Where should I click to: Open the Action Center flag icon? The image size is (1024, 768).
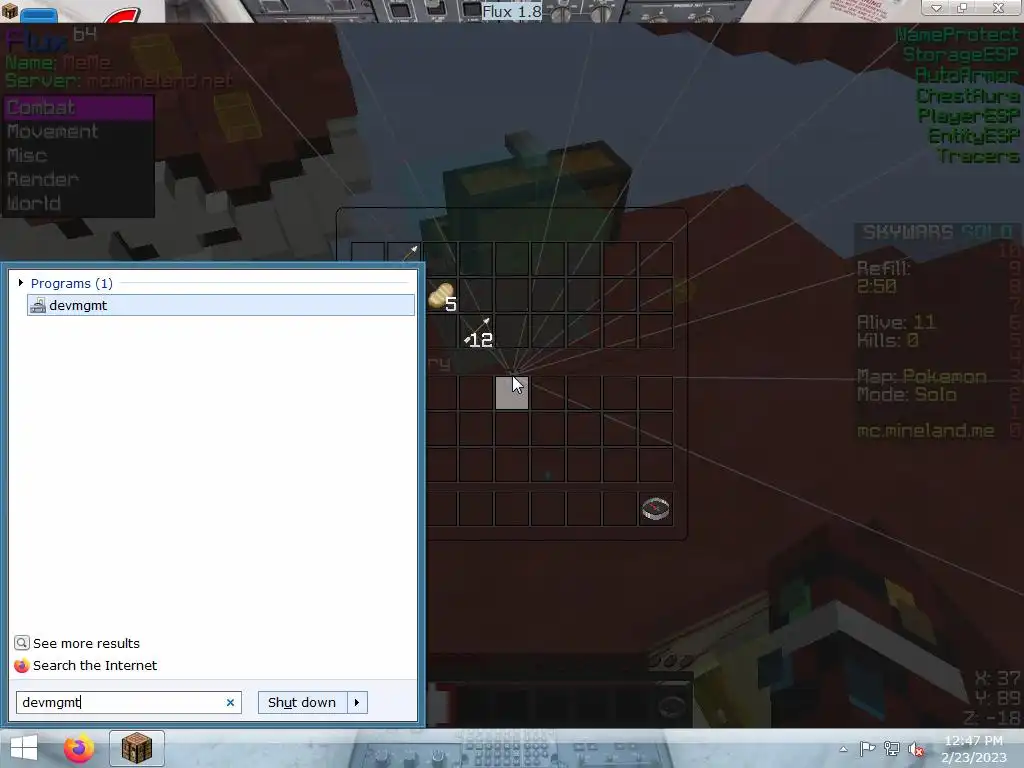pyautogui.click(x=867, y=749)
